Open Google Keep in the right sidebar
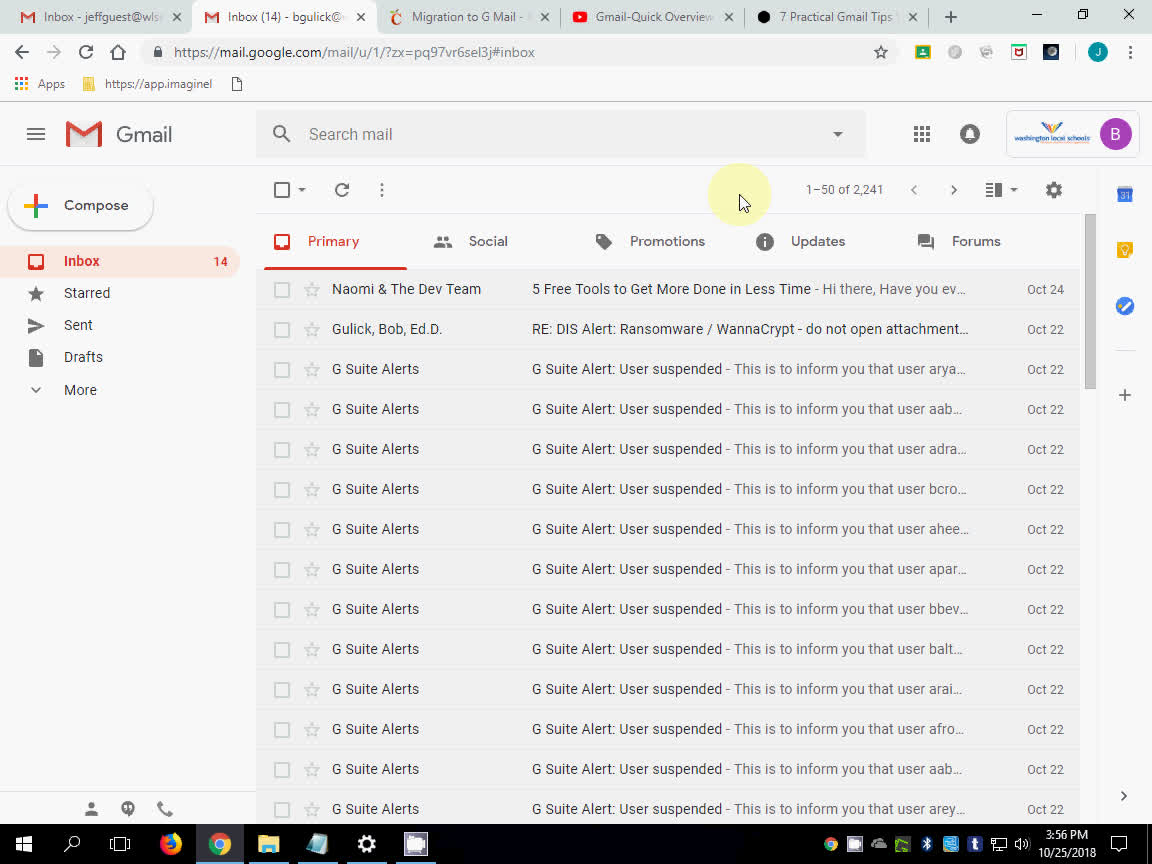1152x864 pixels. 1125,249
